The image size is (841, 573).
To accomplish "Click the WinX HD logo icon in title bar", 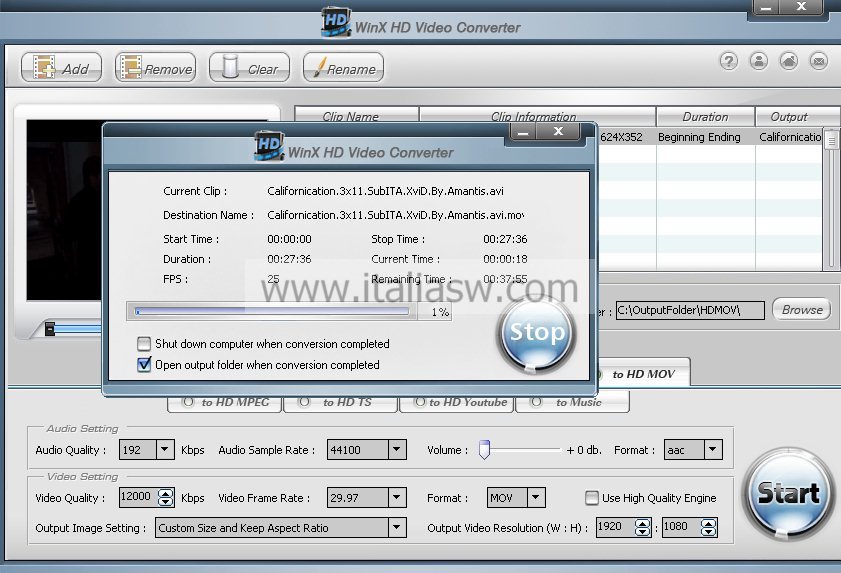I will 336,23.
